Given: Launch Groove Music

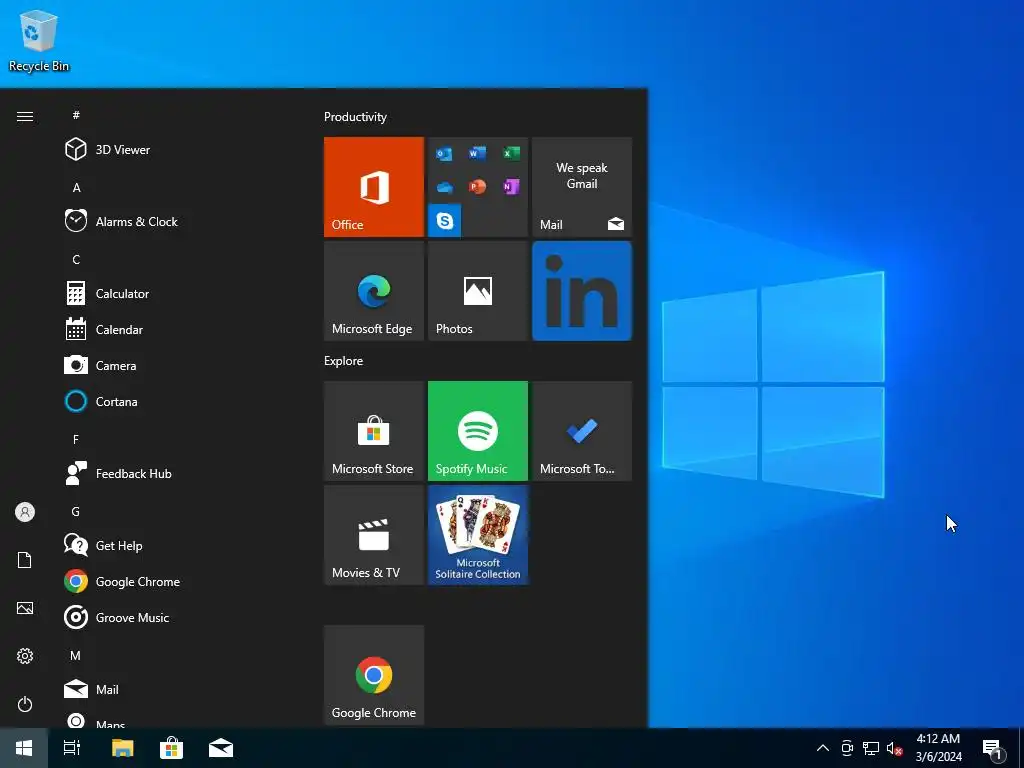Looking at the screenshot, I should pyautogui.click(x=176, y=617).
